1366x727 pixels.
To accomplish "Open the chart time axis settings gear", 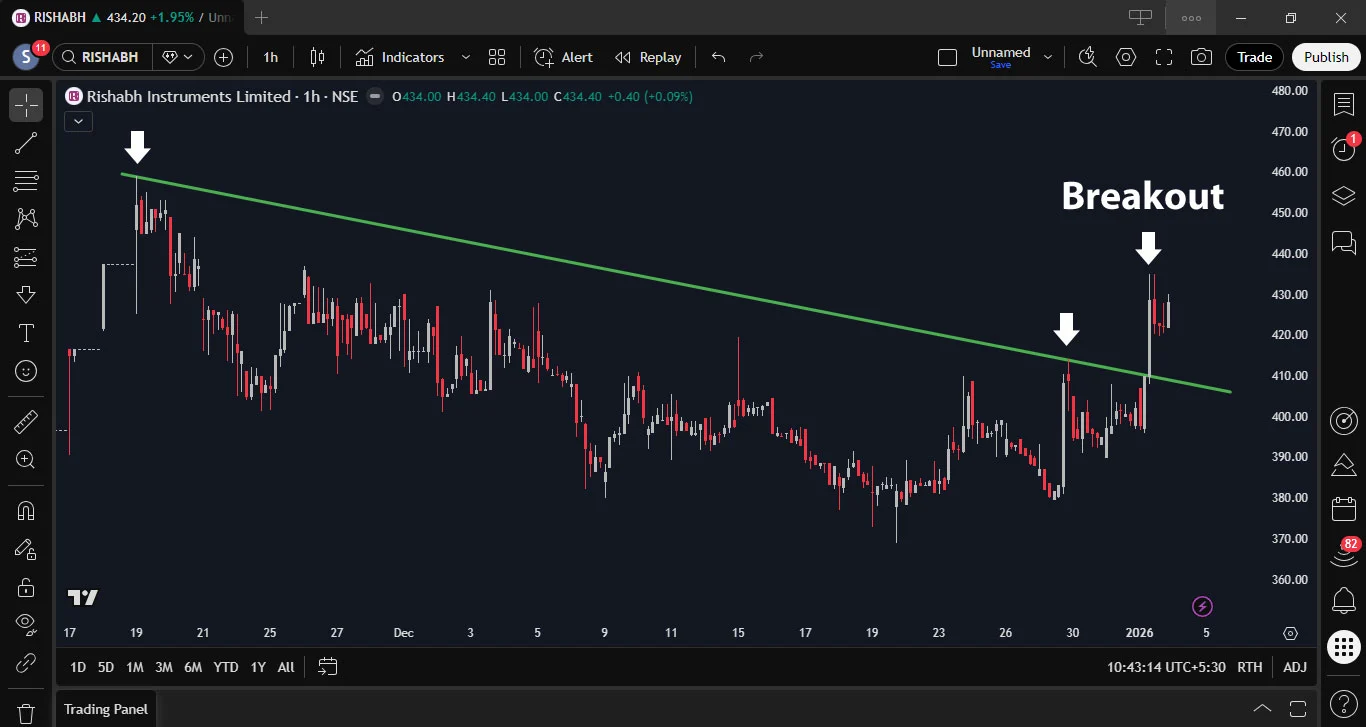I will click(x=1291, y=633).
